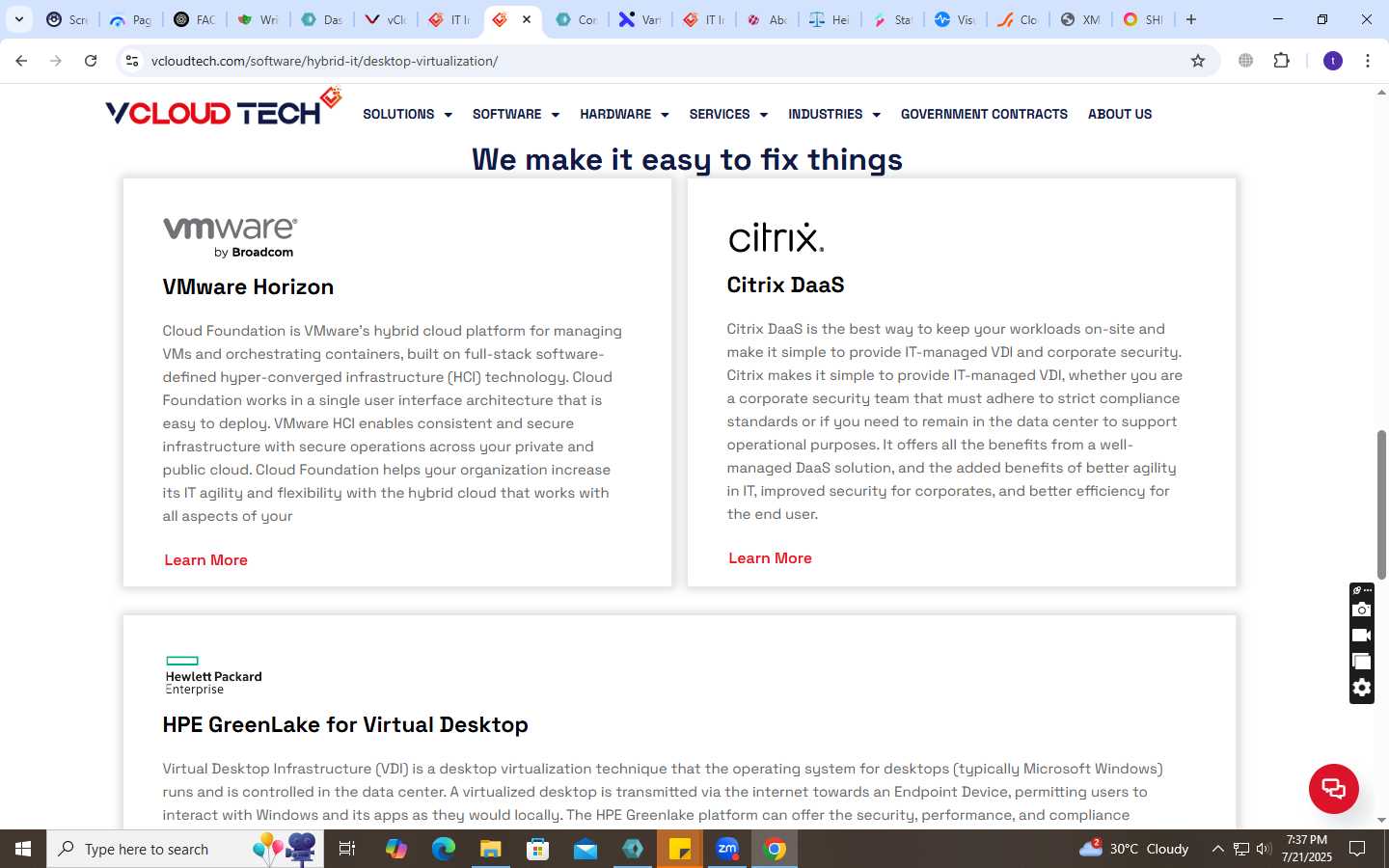This screenshot has height=868, width=1389.
Task: Click the VMware by Broadcom logo
Action: [x=231, y=237]
